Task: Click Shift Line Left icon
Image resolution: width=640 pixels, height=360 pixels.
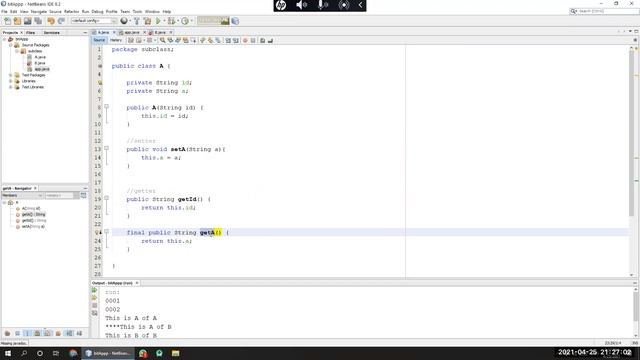Action: (228, 40)
